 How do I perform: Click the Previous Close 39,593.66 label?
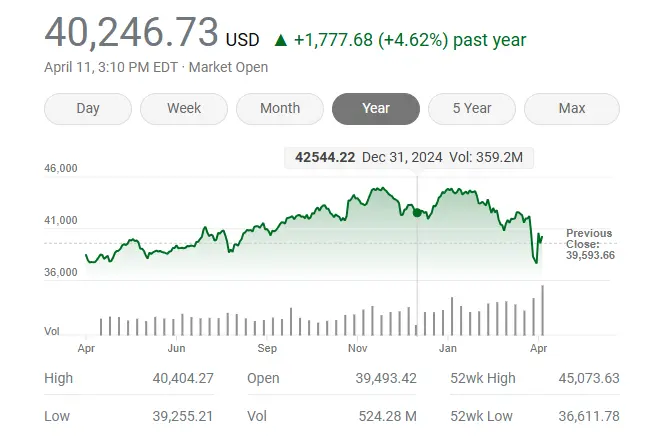[x=589, y=244]
